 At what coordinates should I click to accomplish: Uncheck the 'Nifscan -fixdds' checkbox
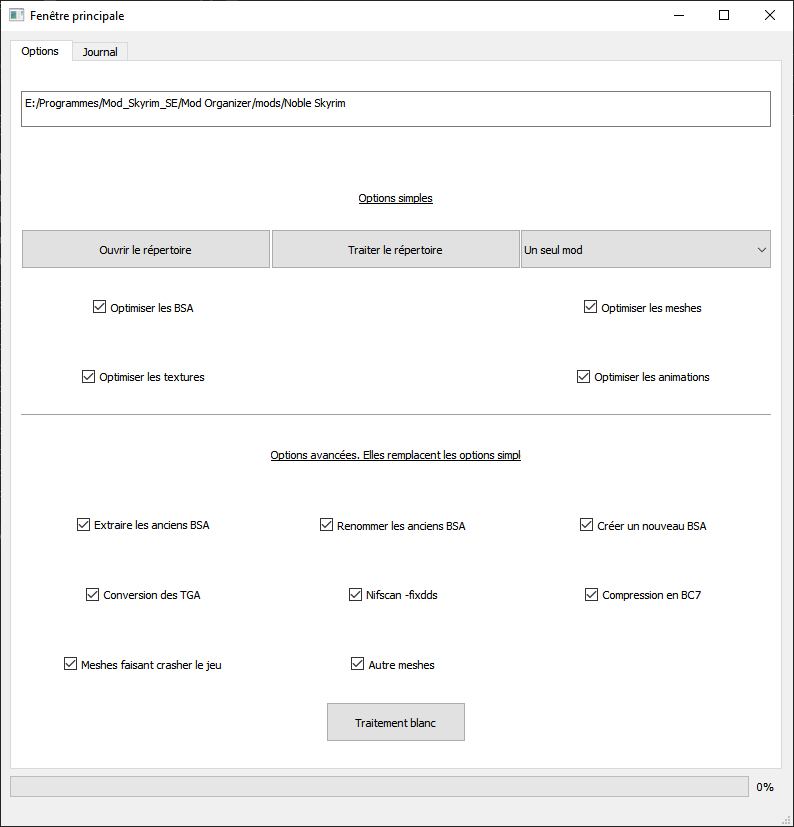click(356, 595)
